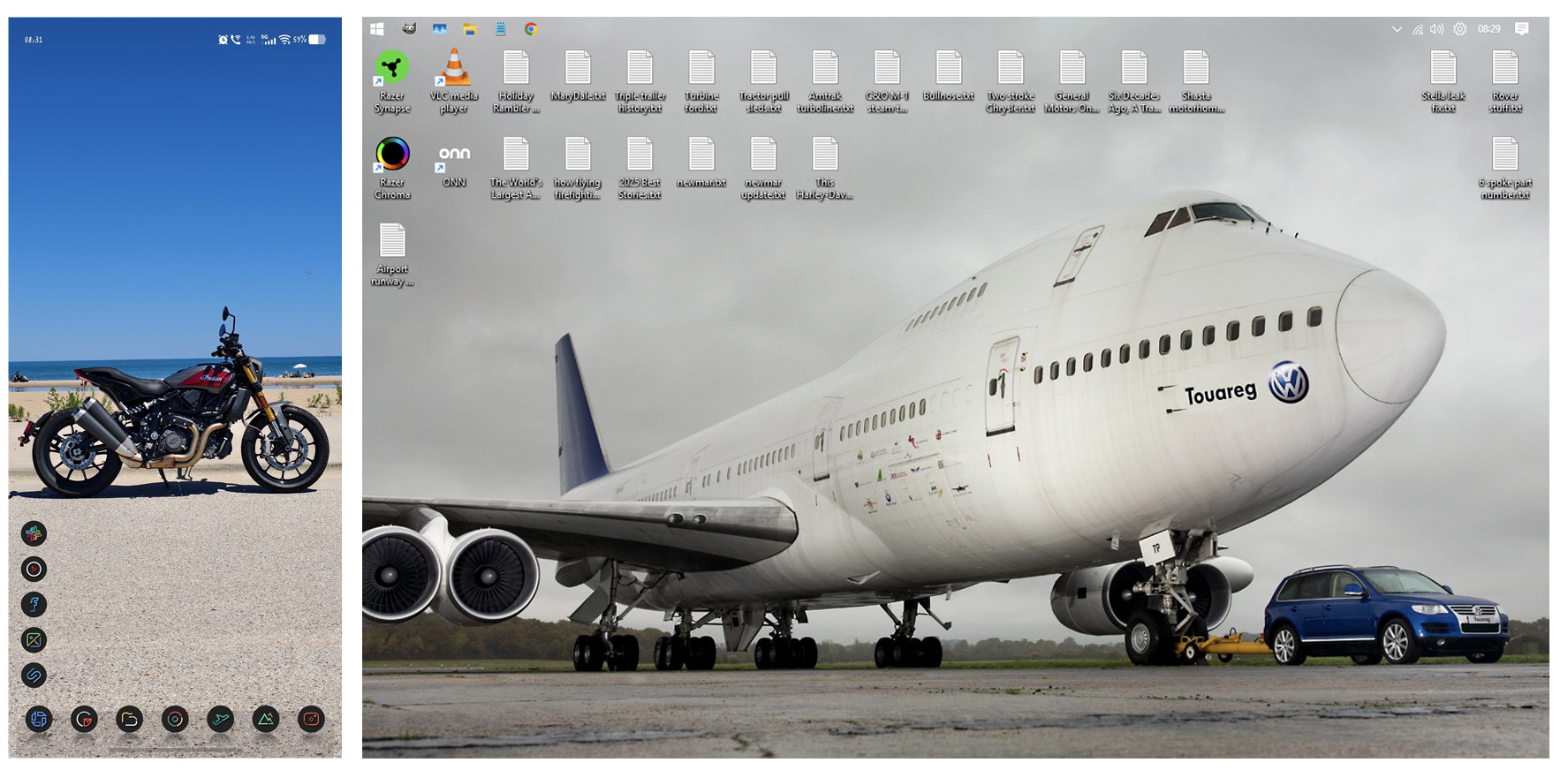Select the Shasta motorhome text file

coord(1196,82)
